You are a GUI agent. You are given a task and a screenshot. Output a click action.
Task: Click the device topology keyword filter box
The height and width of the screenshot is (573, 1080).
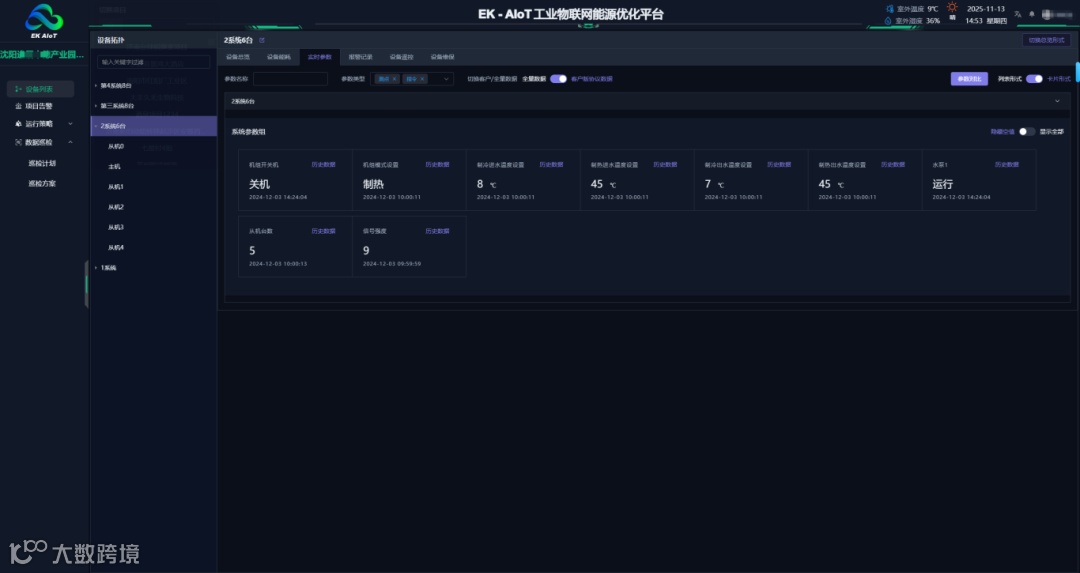(x=154, y=63)
